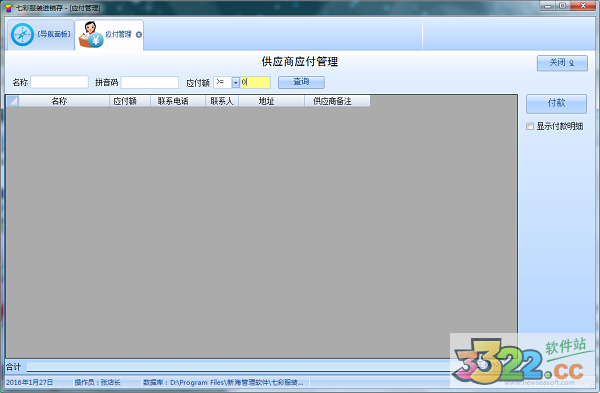Click the select-all corner cell of the grid
This screenshot has width=600, height=393.
[12, 101]
